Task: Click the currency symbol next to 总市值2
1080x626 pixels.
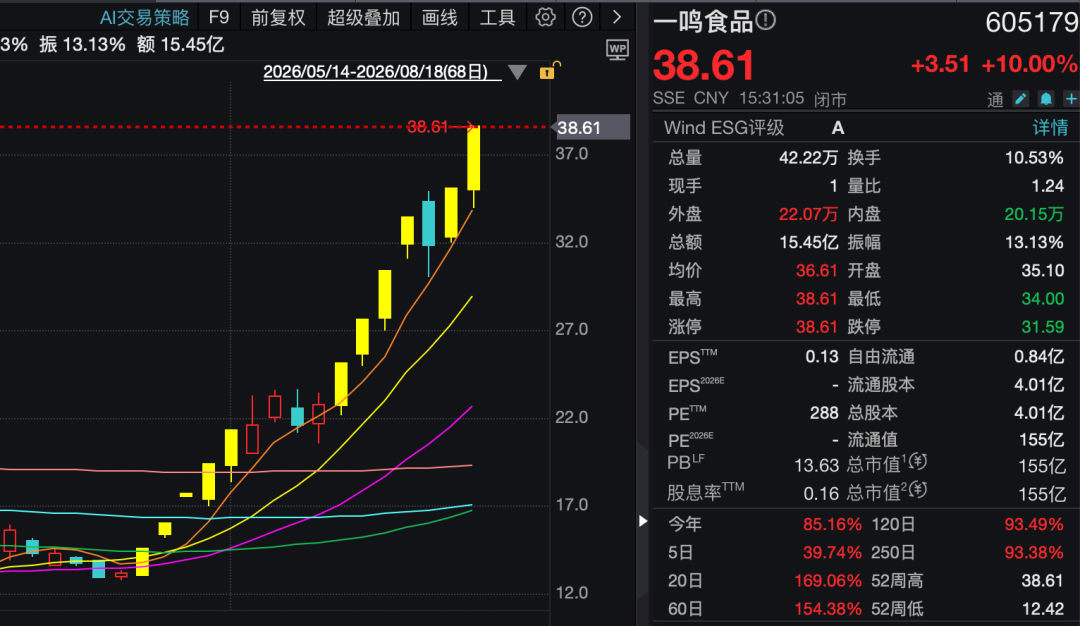Action: click(918, 490)
